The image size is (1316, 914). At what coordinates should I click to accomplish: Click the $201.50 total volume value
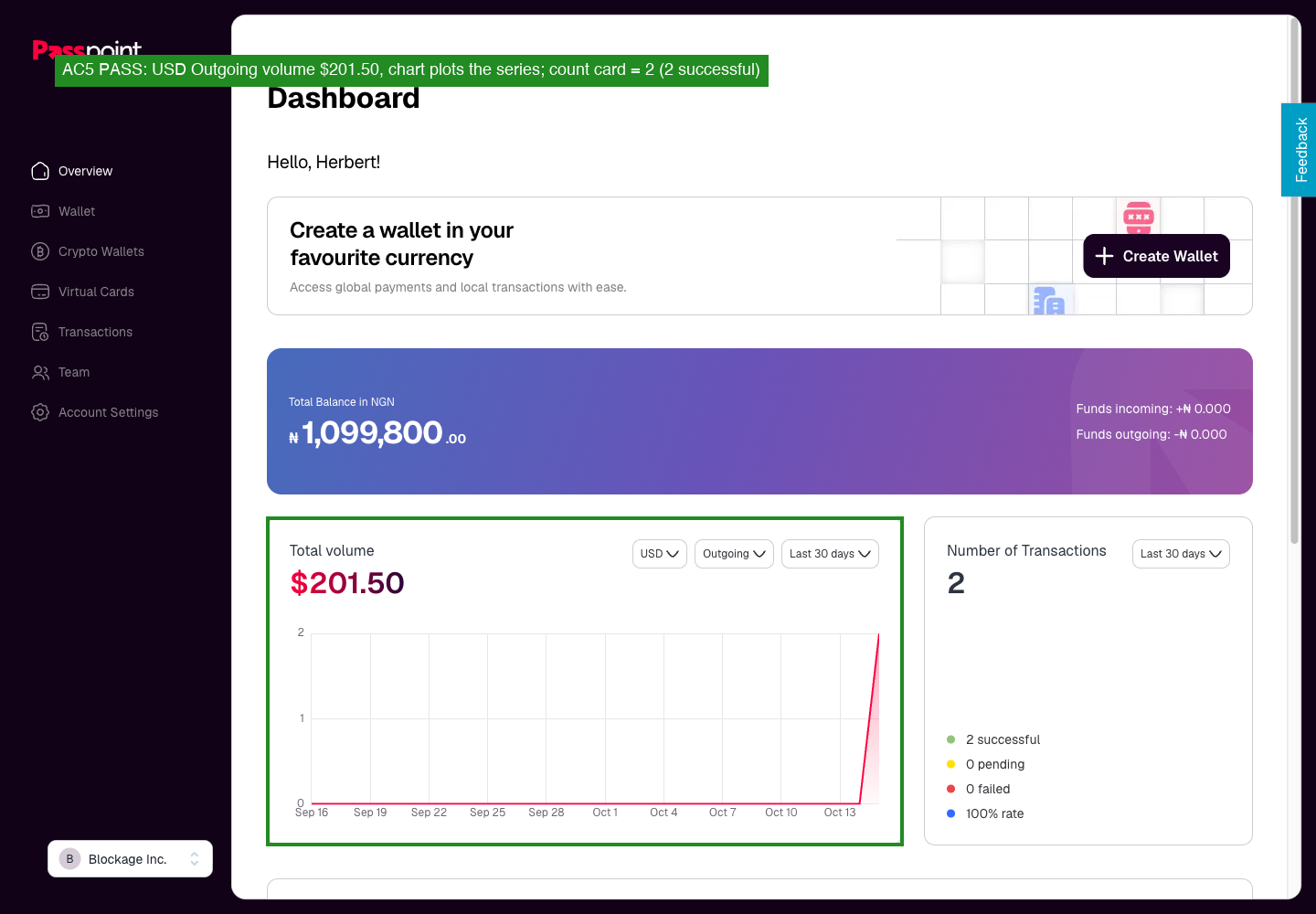347,583
